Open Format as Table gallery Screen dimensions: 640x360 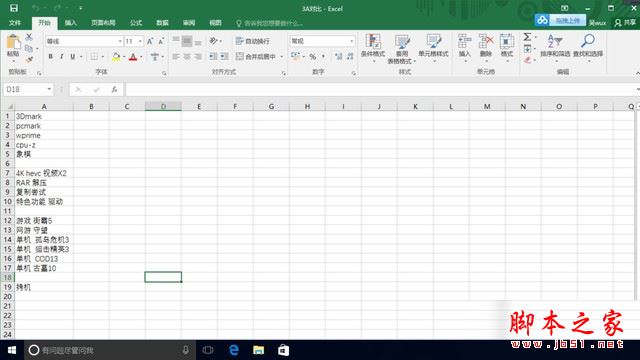click(402, 49)
